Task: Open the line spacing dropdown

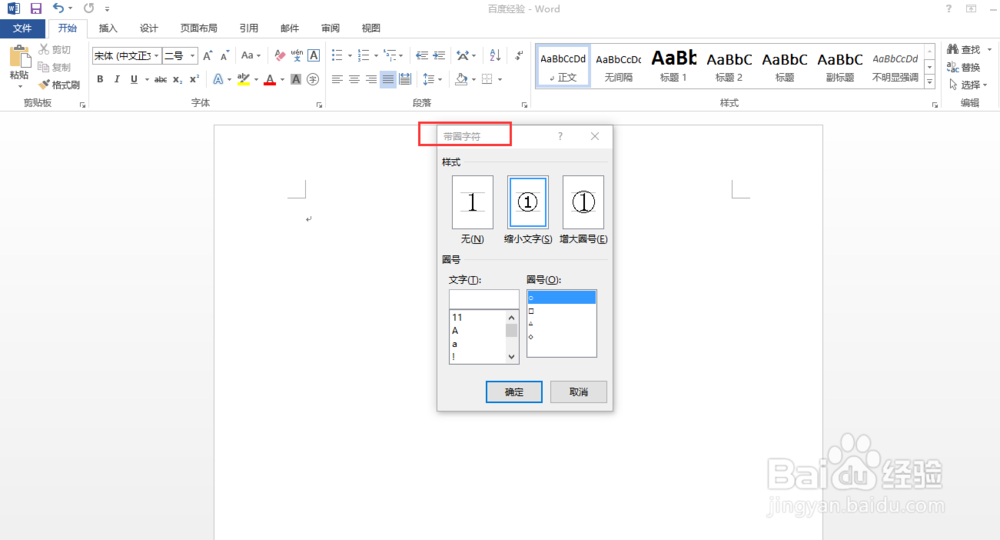Action: (432, 79)
